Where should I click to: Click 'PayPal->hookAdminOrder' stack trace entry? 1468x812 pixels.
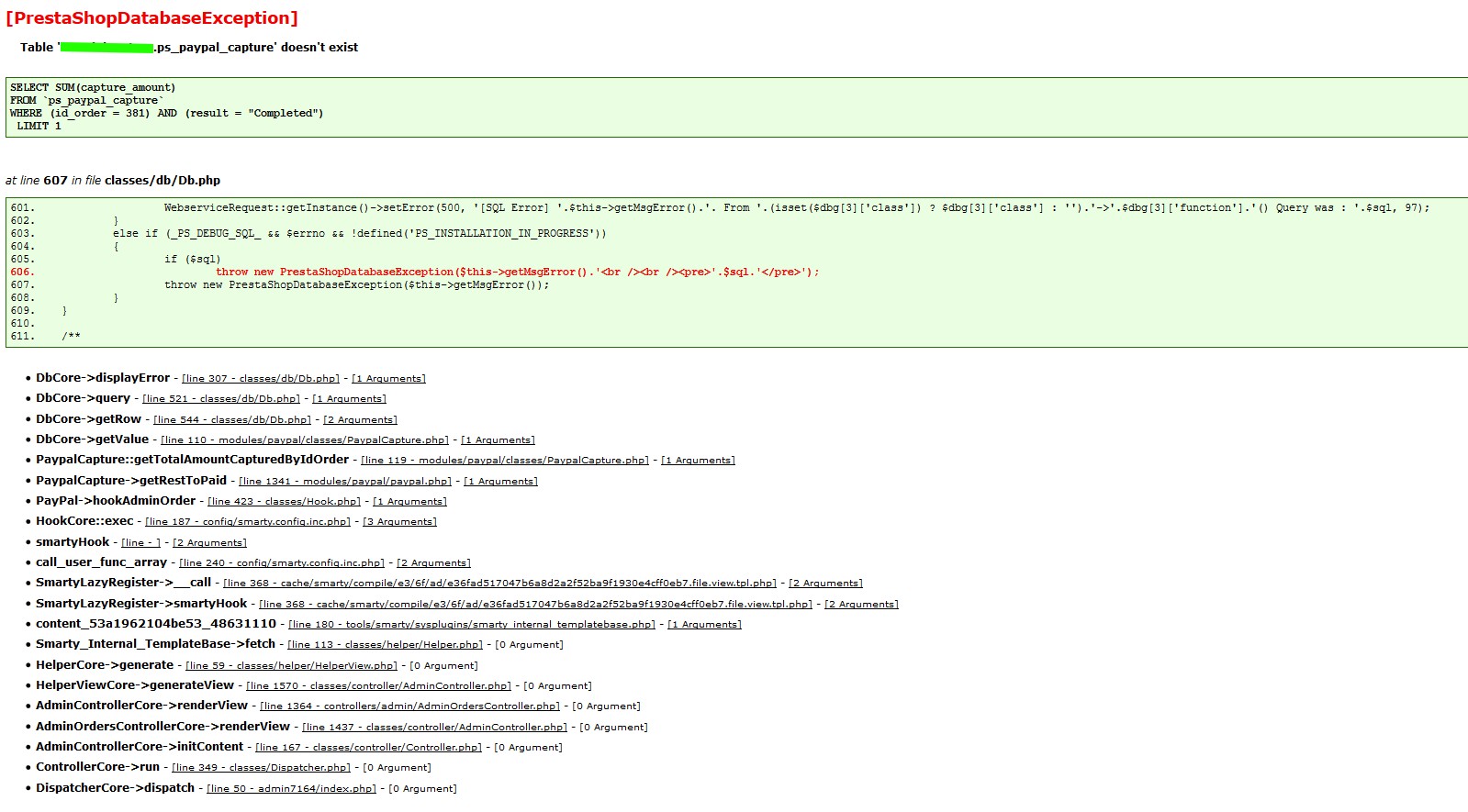point(116,501)
